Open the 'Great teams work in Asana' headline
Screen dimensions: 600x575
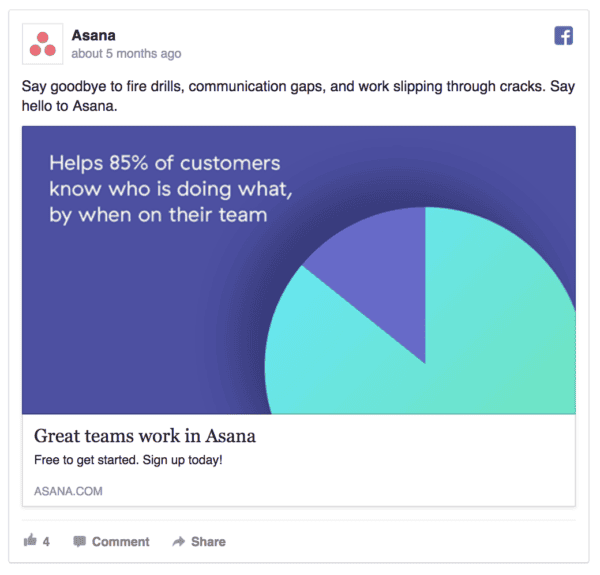[x=145, y=436]
